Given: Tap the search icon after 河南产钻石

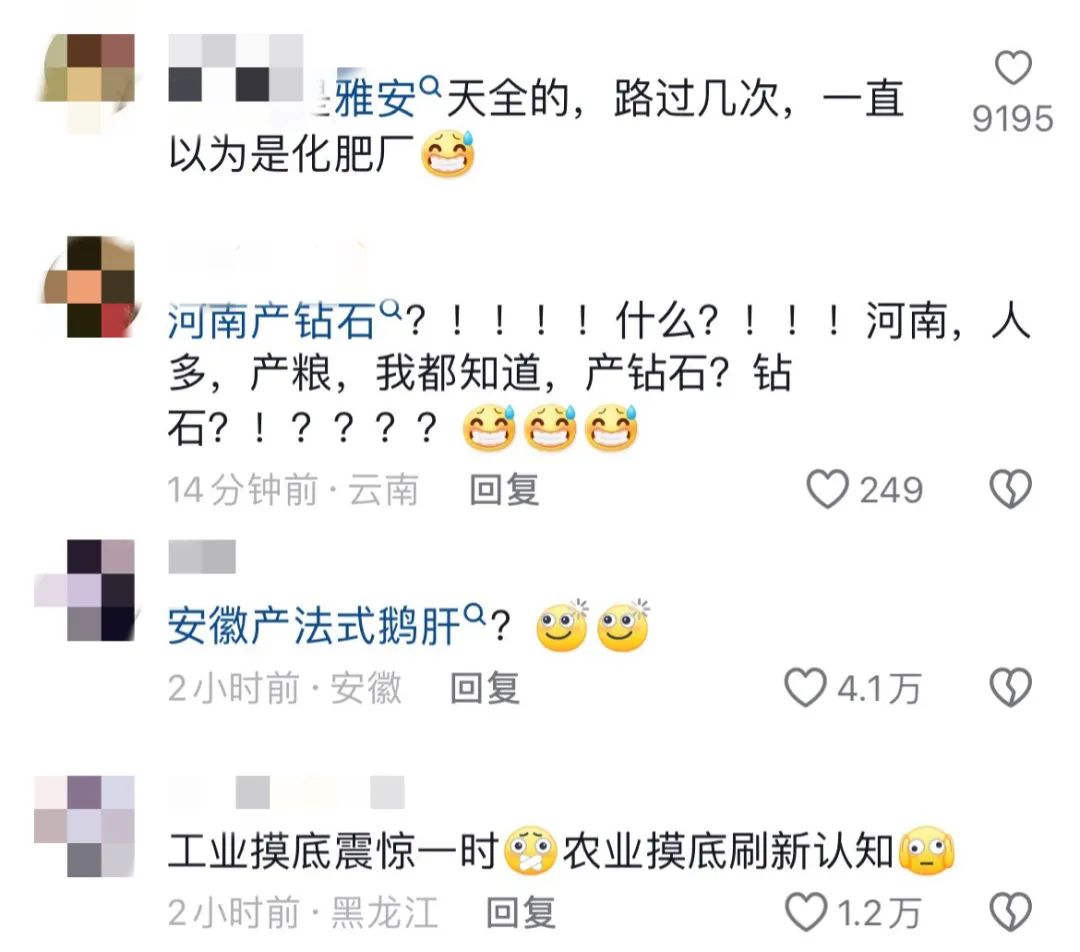Looking at the screenshot, I should [391, 309].
